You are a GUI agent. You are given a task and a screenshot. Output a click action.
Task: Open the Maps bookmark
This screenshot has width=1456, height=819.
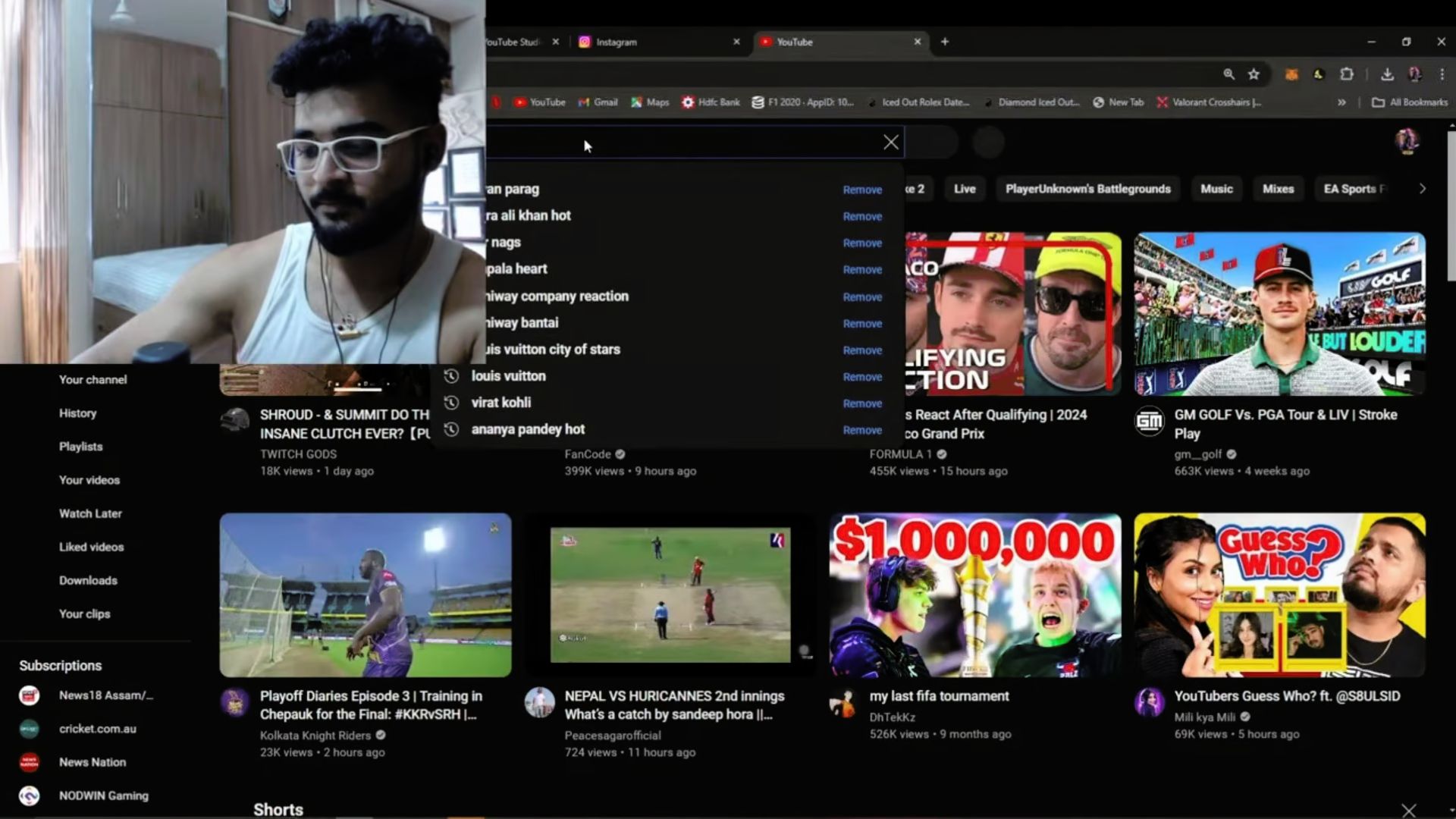650,102
